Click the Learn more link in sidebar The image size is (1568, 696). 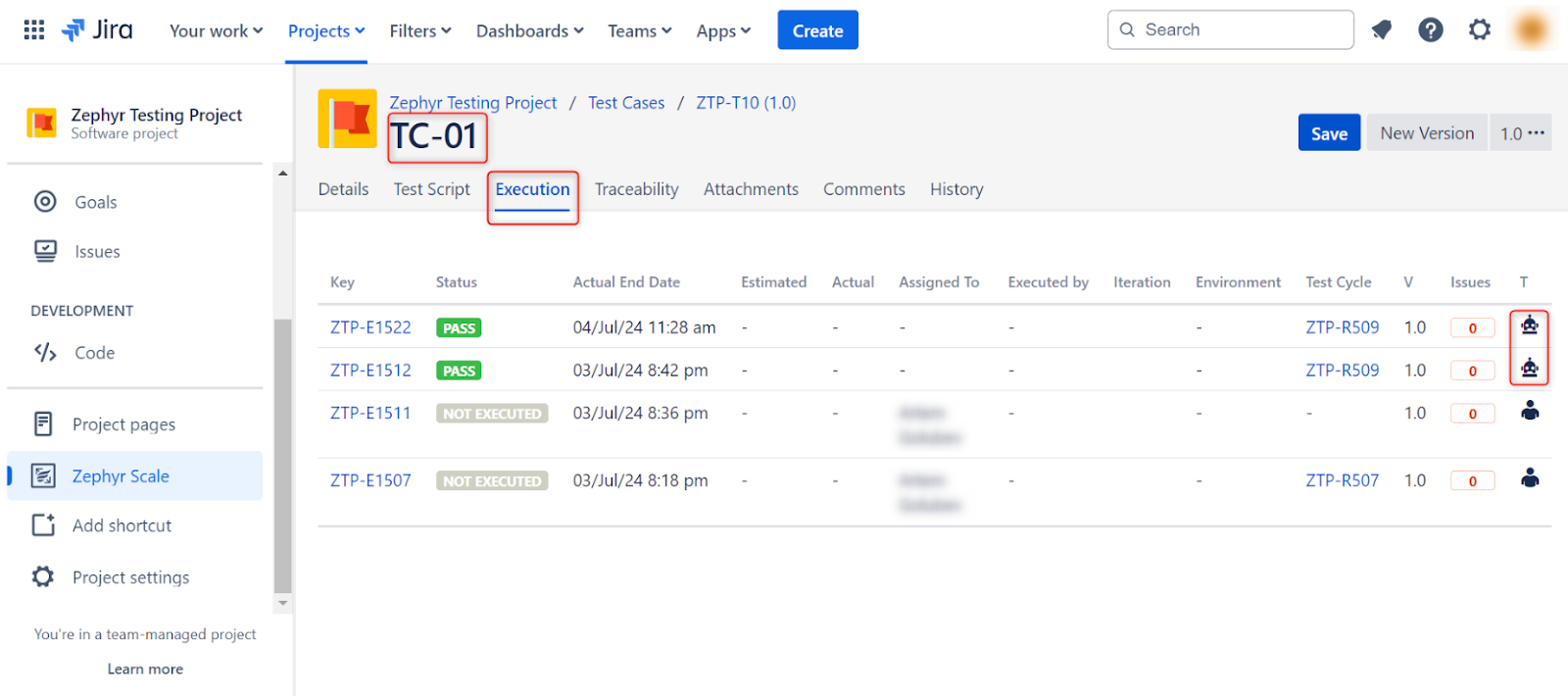(145, 669)
